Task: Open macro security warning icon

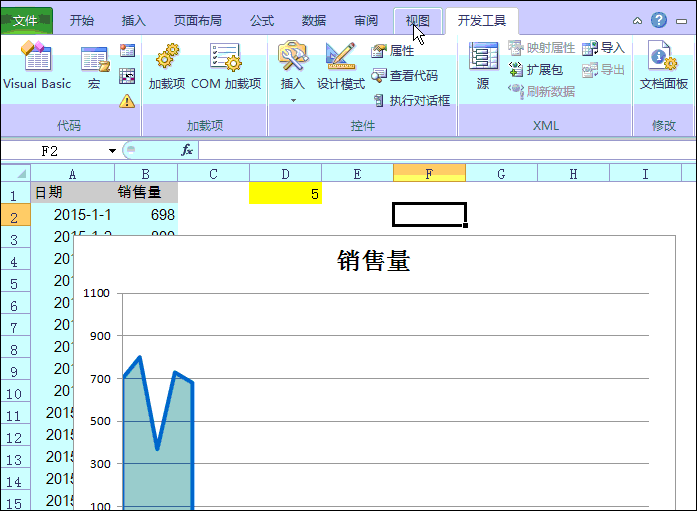Action: tap(127, 100)
